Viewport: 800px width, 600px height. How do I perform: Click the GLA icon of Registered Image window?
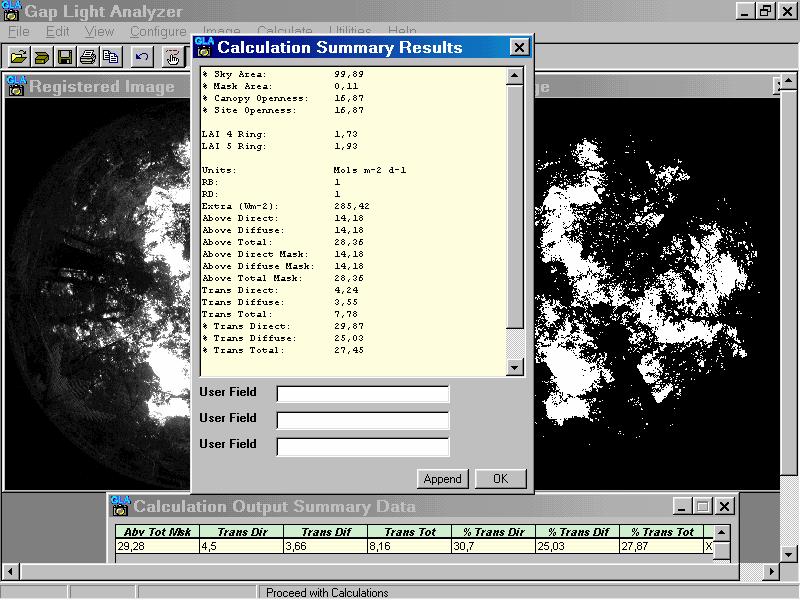16,86
